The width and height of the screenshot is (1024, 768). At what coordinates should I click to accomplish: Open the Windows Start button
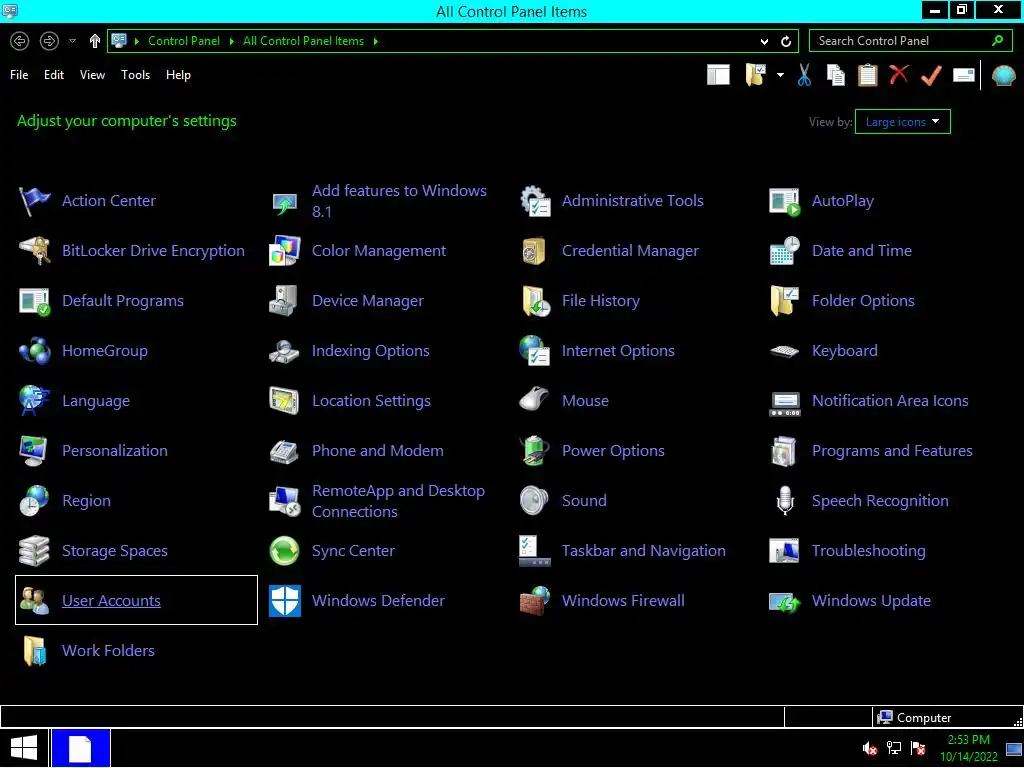tap(24, 748)
